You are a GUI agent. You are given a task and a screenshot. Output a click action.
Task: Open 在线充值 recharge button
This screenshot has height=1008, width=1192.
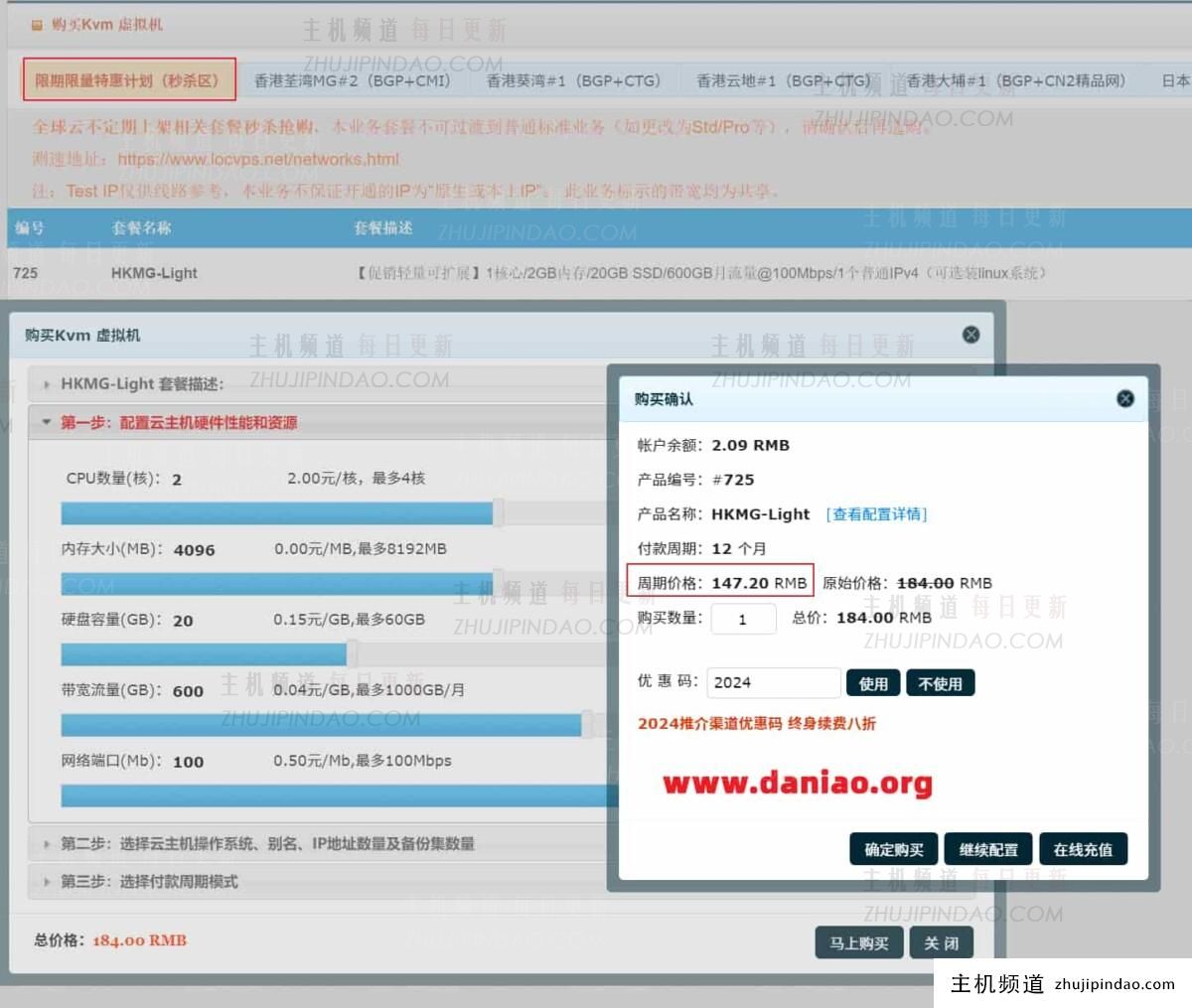[1082, 849]
